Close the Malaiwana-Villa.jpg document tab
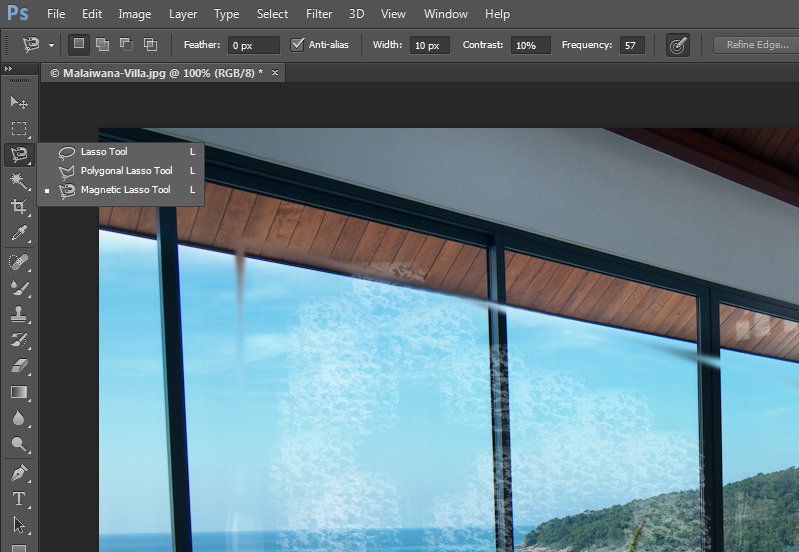The image size is (799, 552). click(x=275, y=73)
